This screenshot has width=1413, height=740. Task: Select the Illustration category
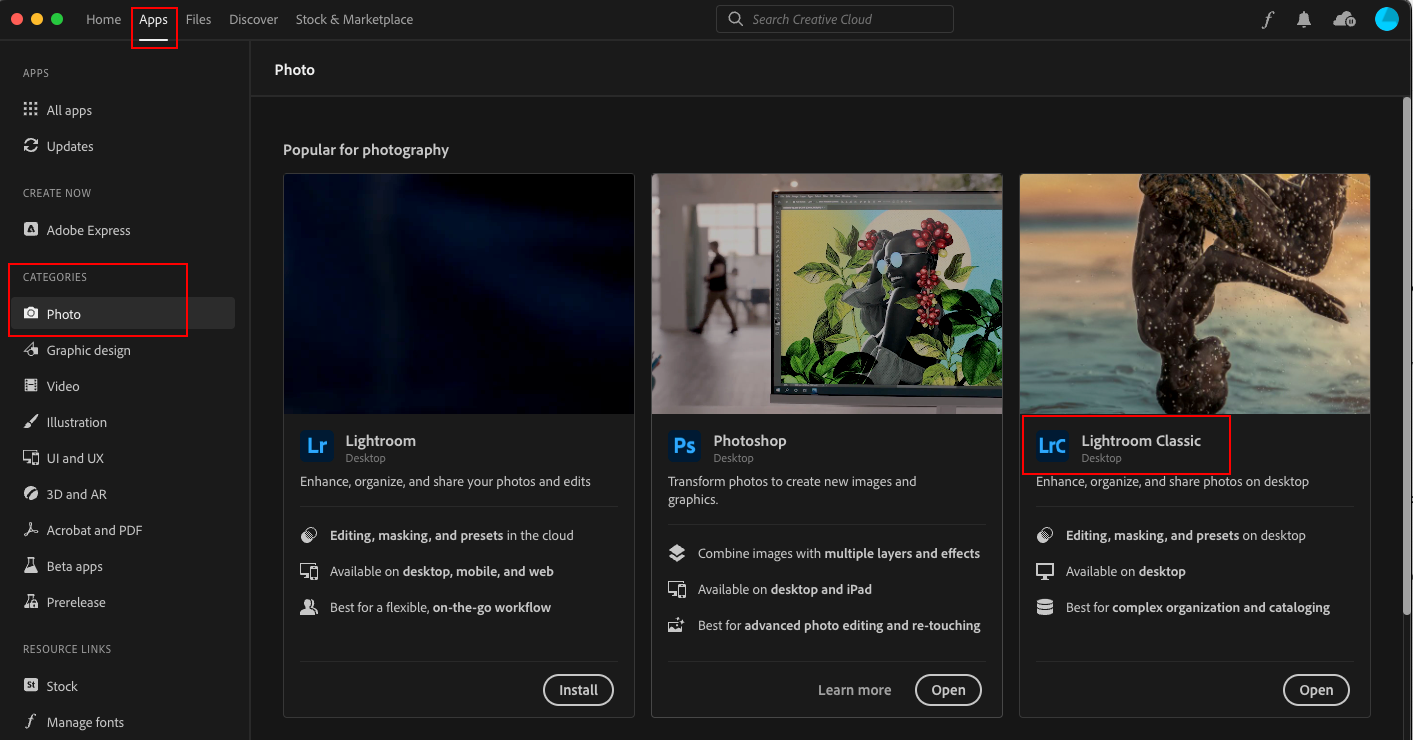77,421
